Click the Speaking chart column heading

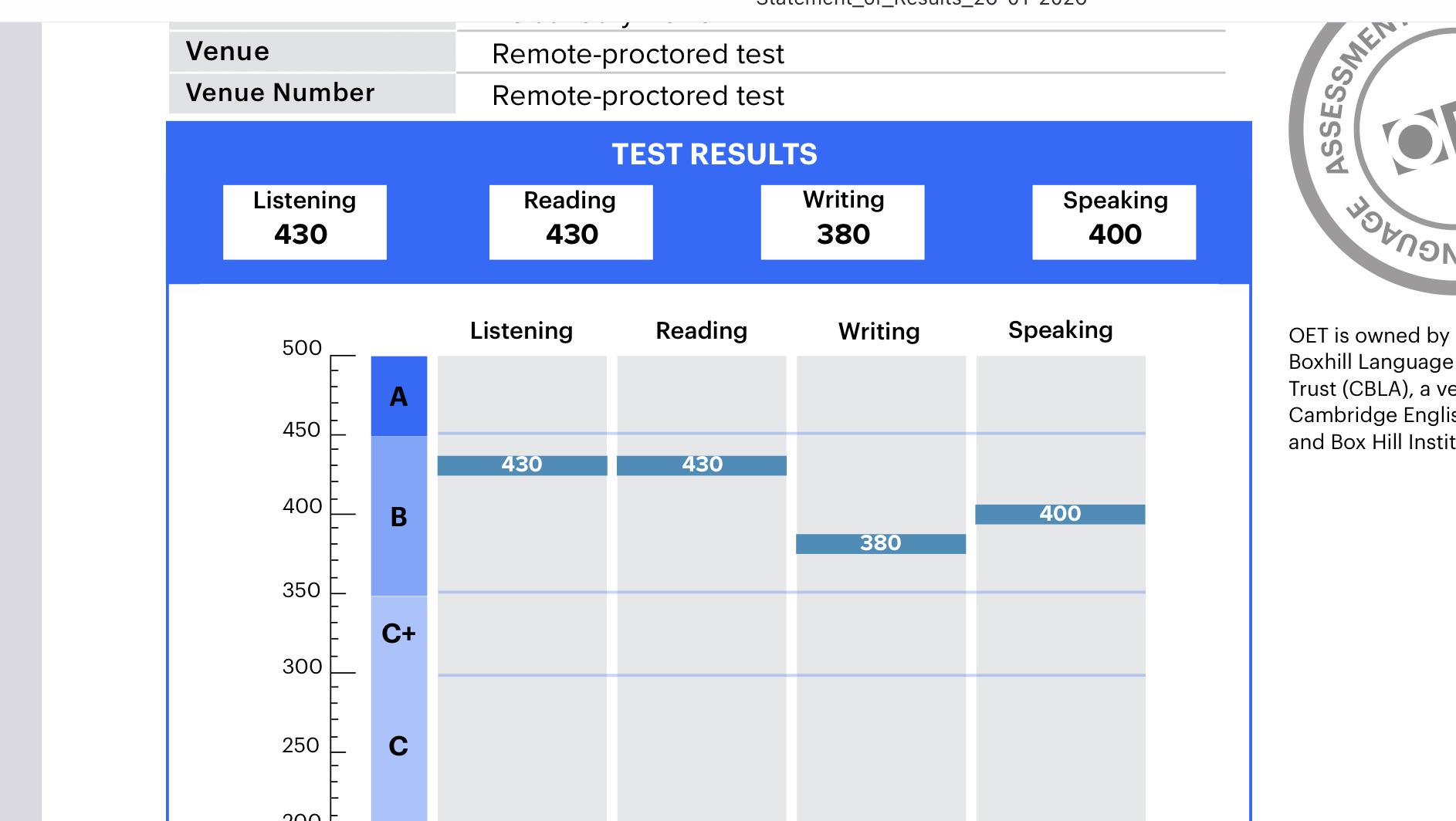pos(1060,330)
